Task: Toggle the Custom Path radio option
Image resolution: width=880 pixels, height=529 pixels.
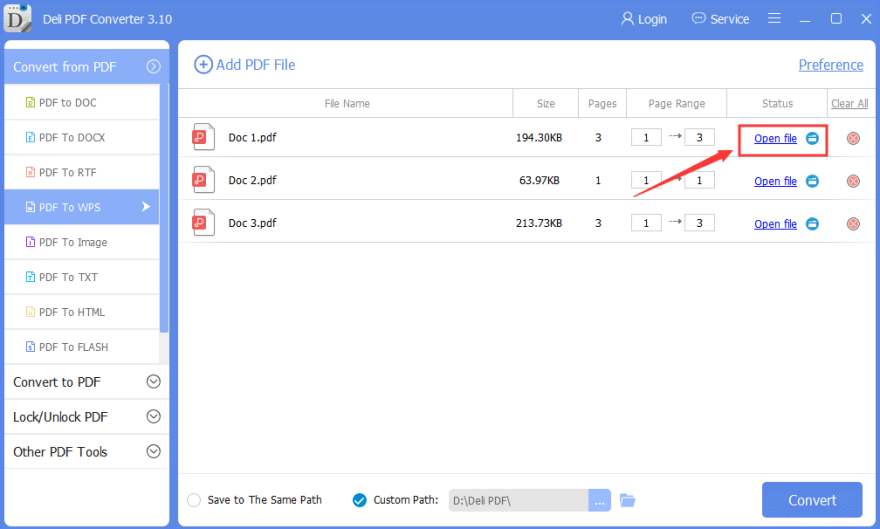Action: tap(359, 500)
